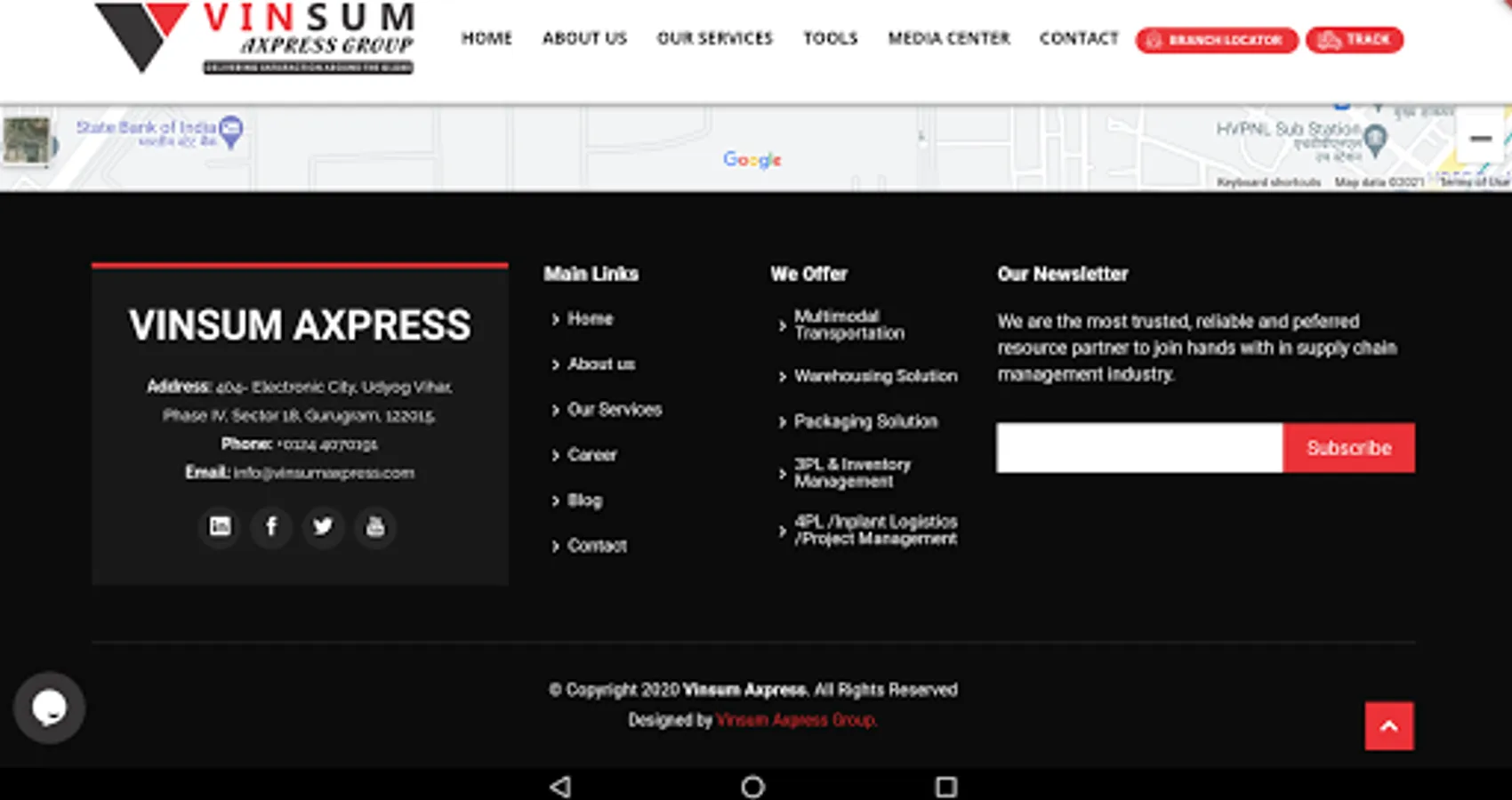Switch map to satellite view thumbnail

(x=27, y=140)
